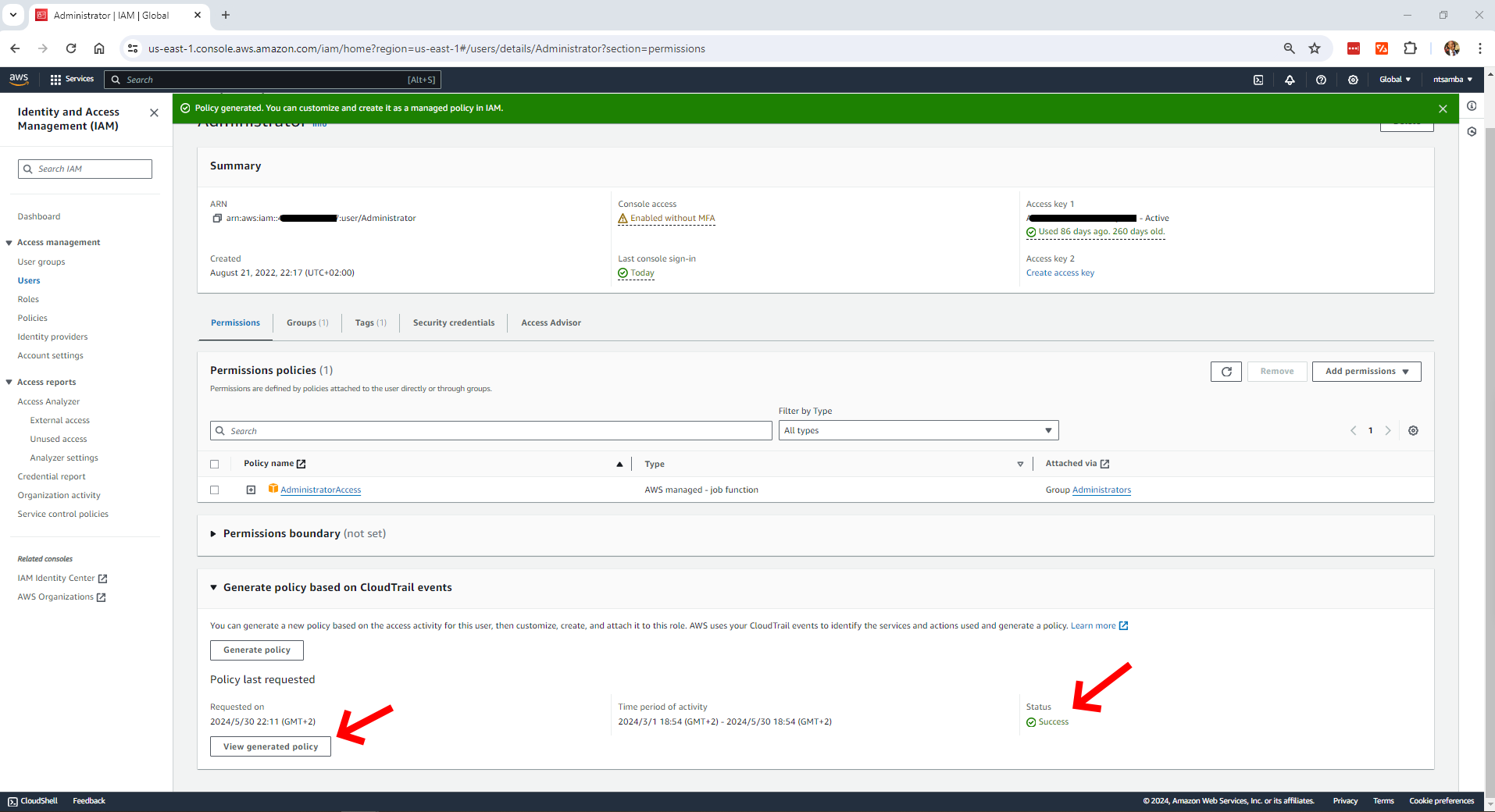Open the Filter by Type dropdown
The width and height of the screenshot is (1495, 812).
point(918,431)
